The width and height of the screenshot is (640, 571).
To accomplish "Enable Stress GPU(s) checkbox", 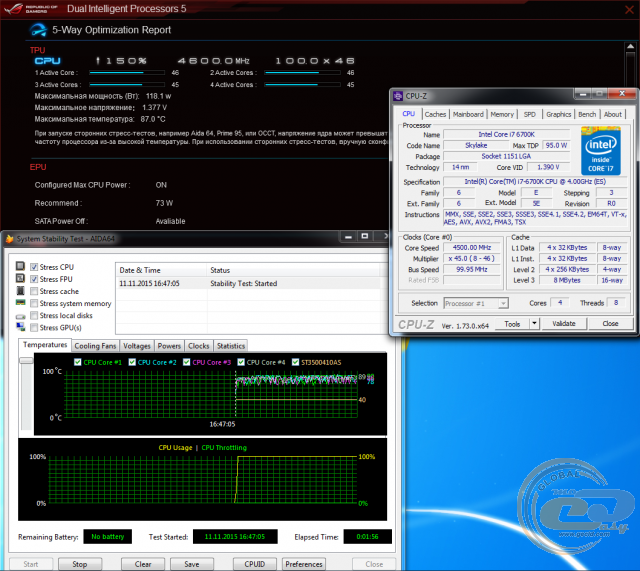I will tap(34, 327).
